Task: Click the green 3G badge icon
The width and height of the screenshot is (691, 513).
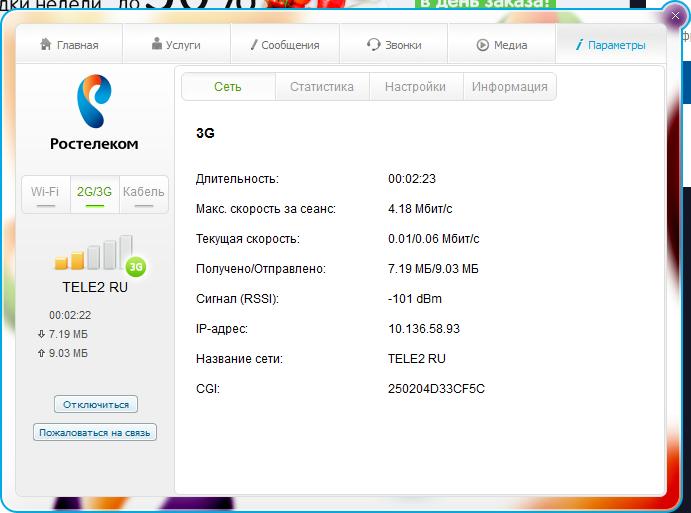Action: 136,266
